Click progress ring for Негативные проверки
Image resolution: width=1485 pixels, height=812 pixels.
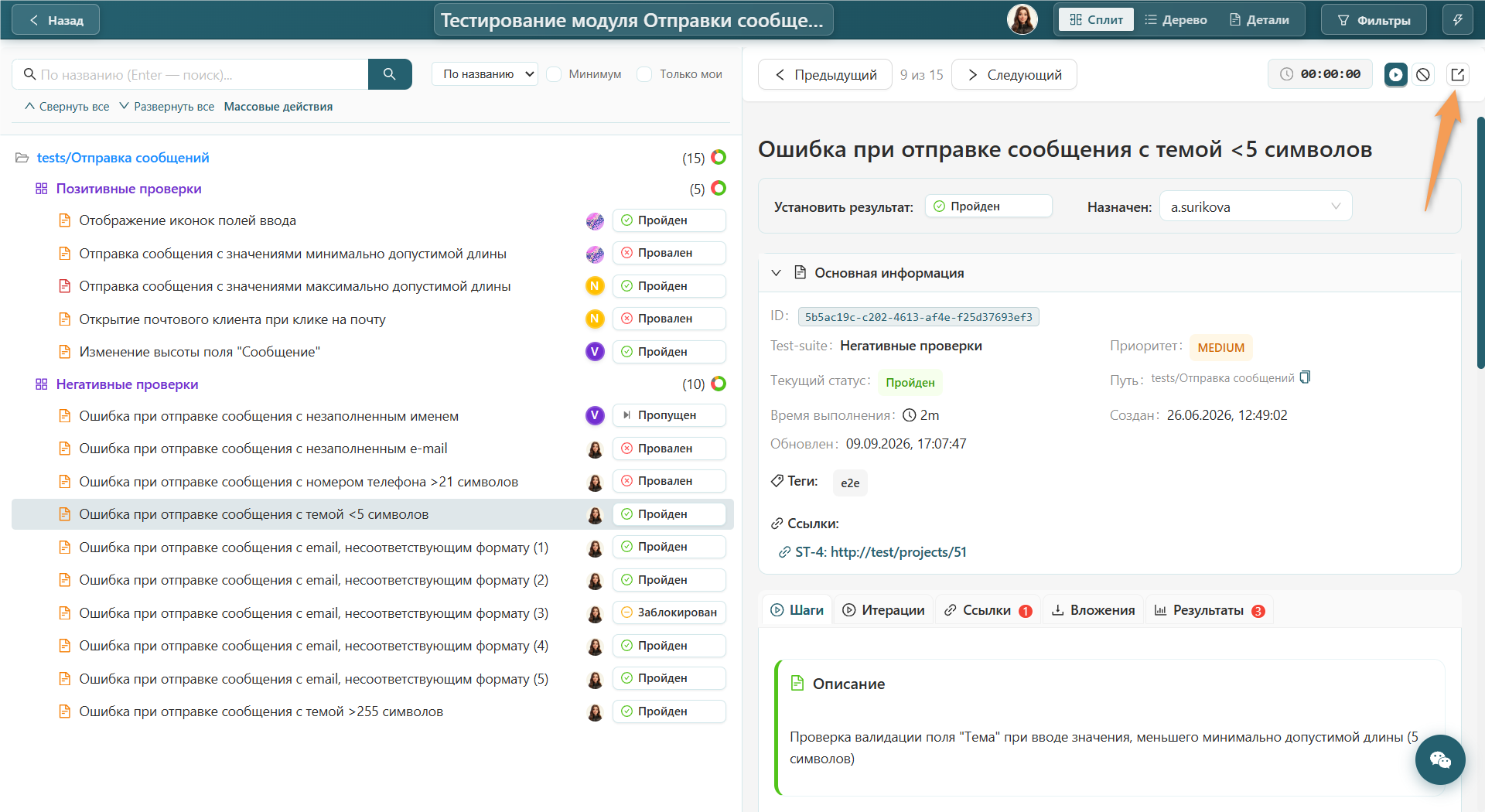pos(719,384)
